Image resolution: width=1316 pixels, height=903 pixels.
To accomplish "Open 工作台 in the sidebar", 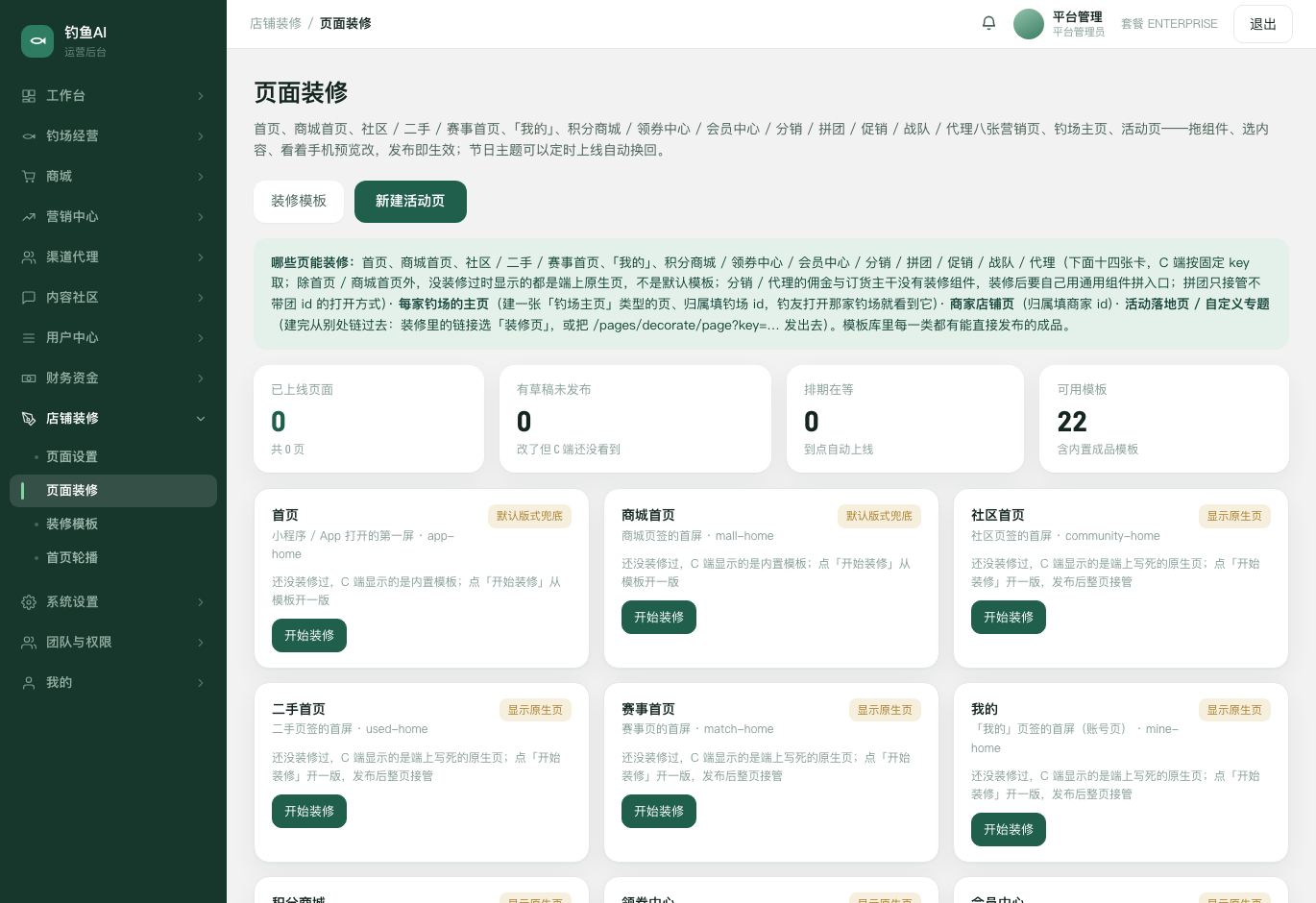I will [113, 96].
